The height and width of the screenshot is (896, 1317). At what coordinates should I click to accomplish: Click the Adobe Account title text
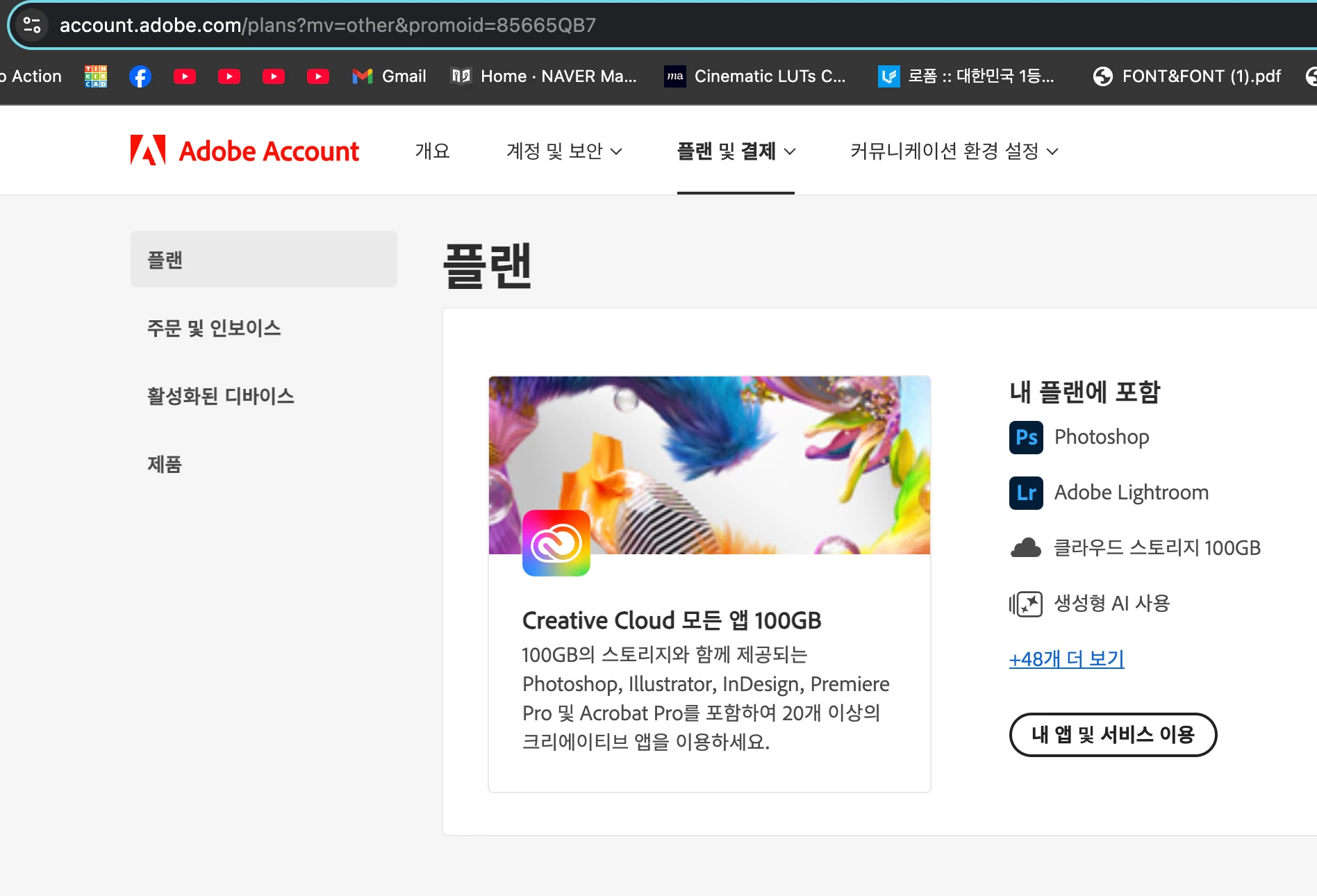tap(269, 151)
